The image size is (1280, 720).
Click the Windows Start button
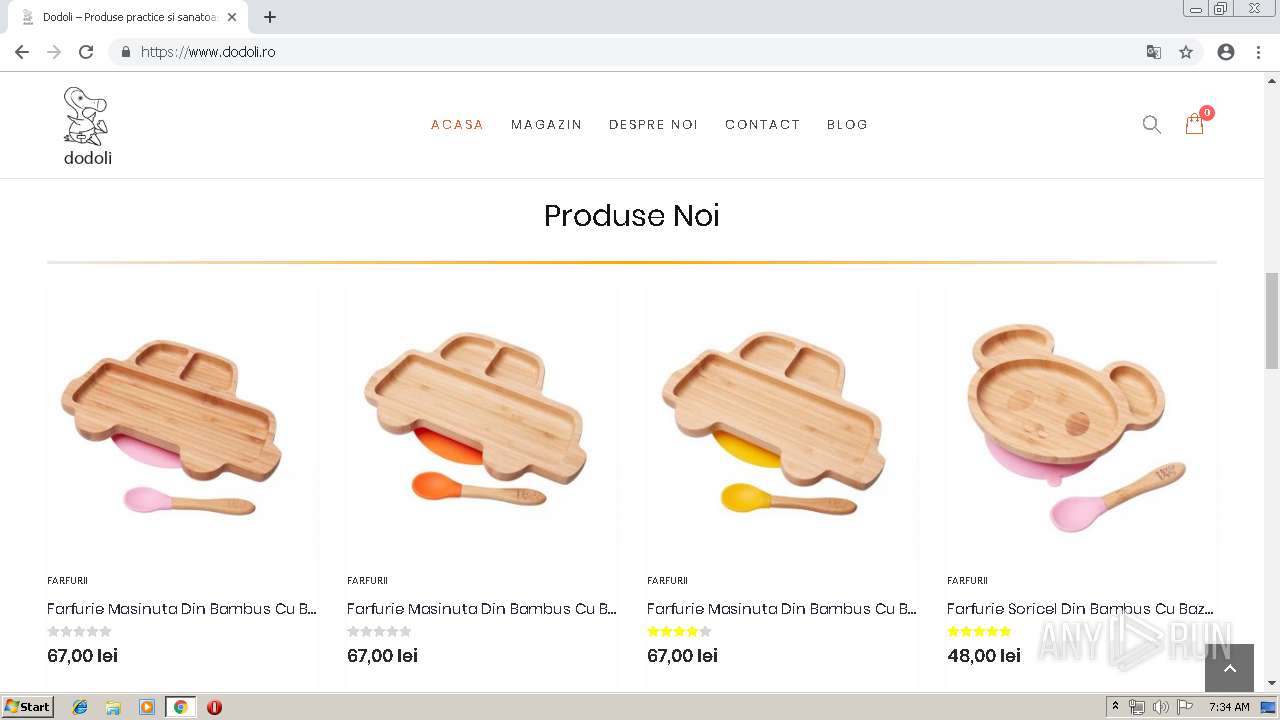(x=28, y=707)
